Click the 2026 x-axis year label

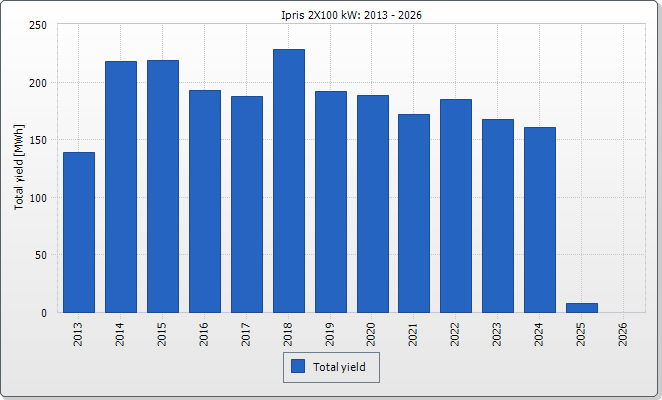click(x=624, y=333)
